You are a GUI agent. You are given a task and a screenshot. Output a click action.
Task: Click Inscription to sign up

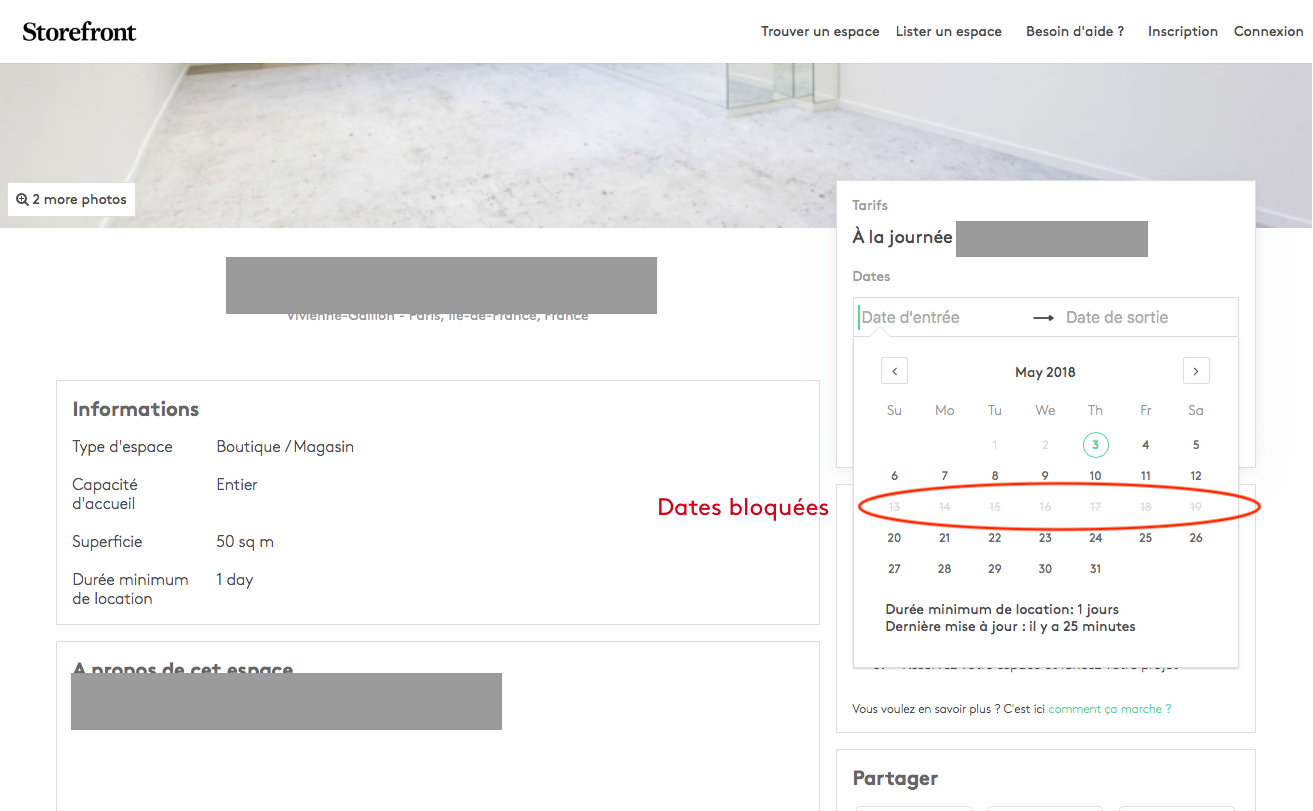(x=1182, y=31)
